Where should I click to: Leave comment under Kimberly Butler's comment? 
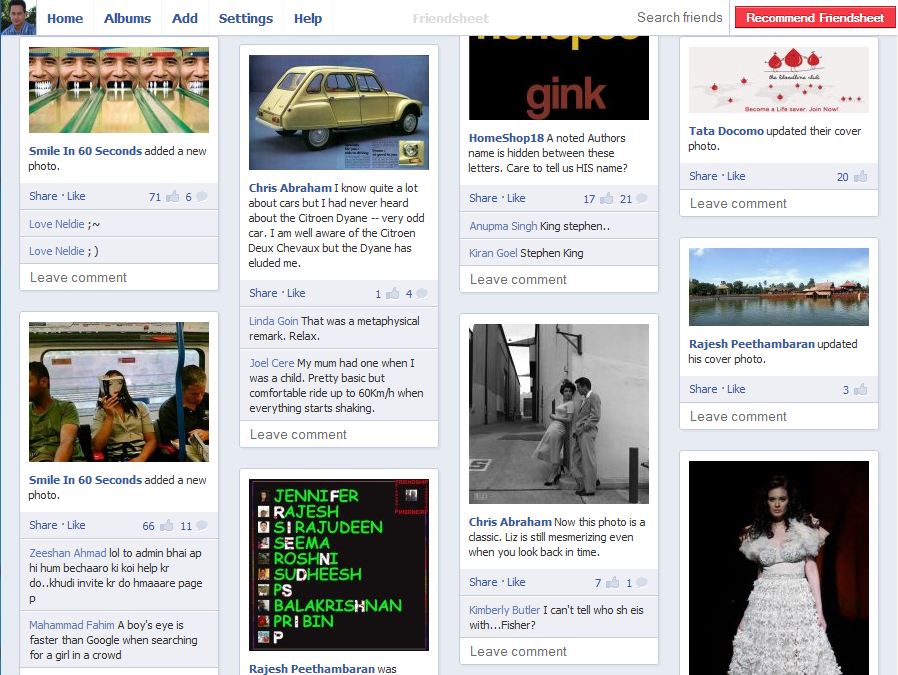[559, 652]
